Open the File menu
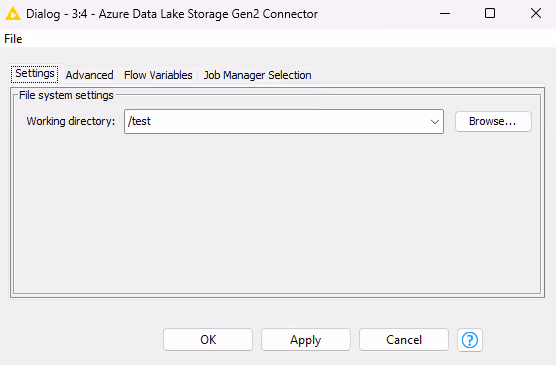556x365 pixels. coord(13,39)
